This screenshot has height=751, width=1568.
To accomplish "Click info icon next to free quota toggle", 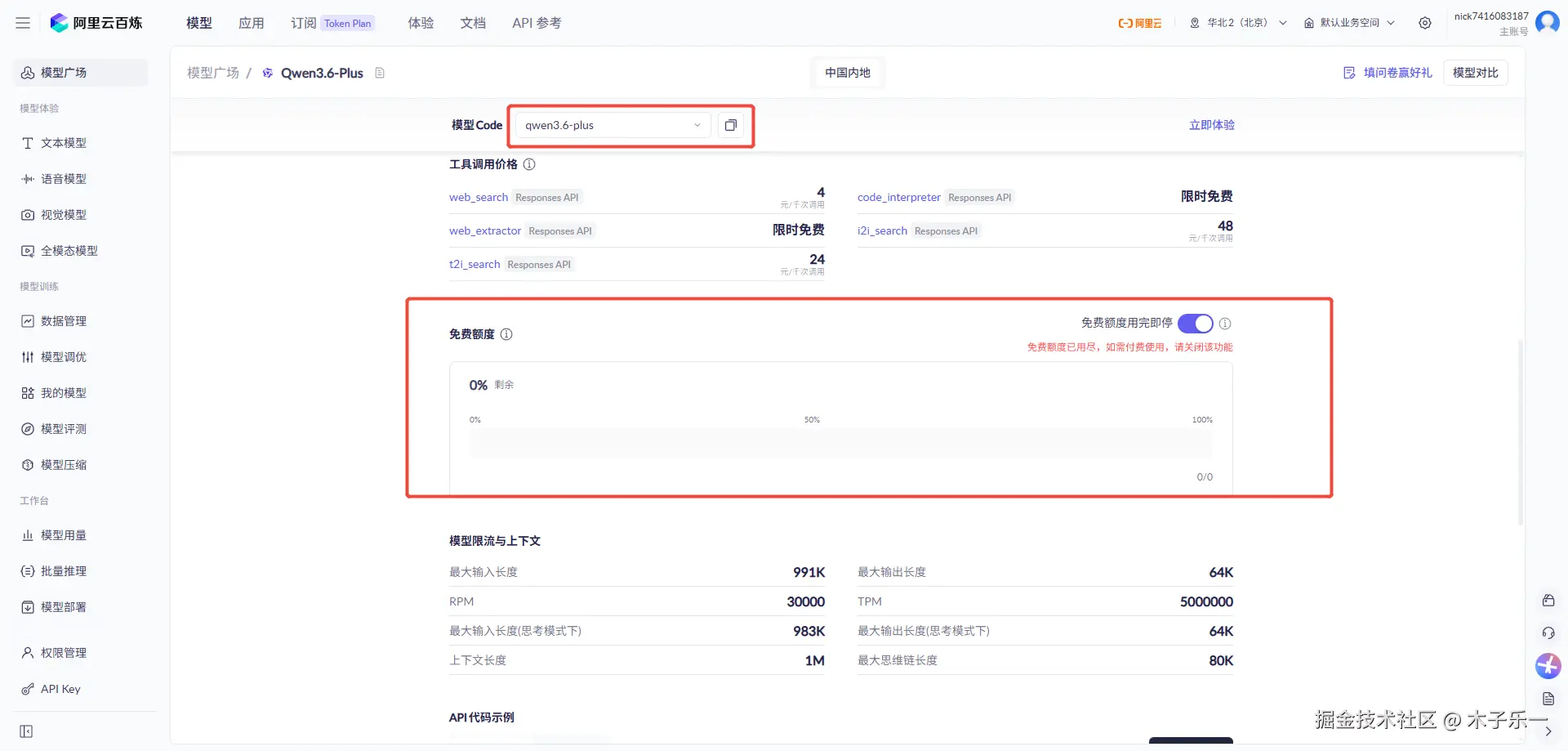I will 1225,324.
